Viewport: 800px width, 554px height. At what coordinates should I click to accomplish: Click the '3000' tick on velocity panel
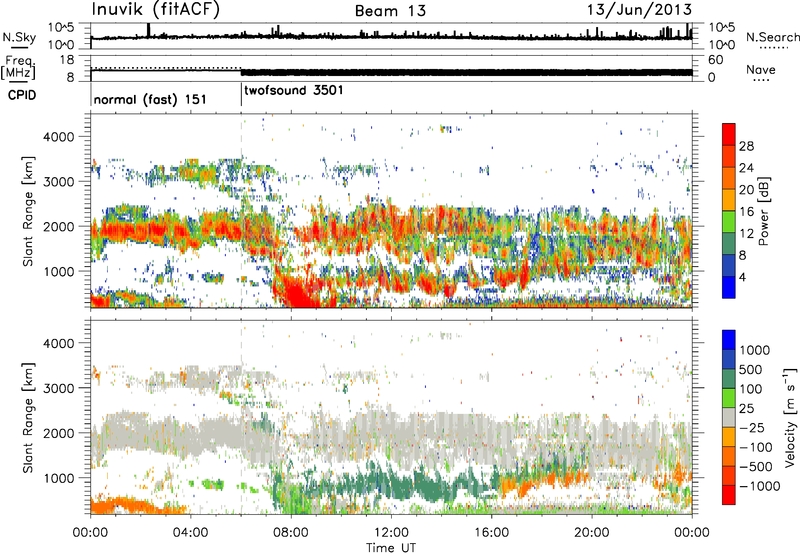point(58,388)
